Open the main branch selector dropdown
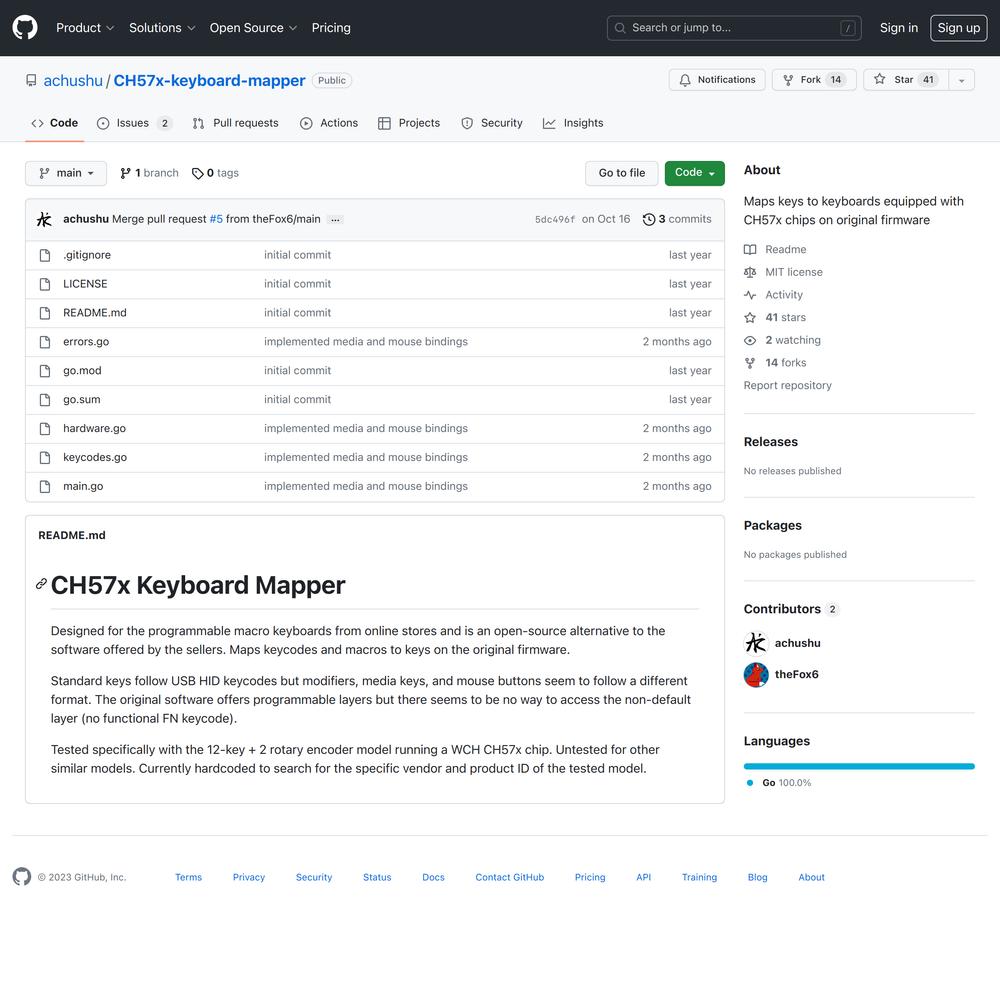Screen dimensions: 1000x1000 tap(66, 173)
